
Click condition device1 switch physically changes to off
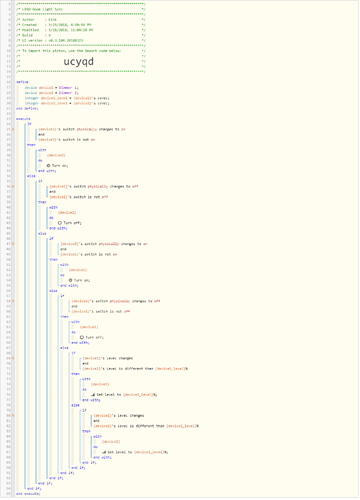[x=94, y=186]
